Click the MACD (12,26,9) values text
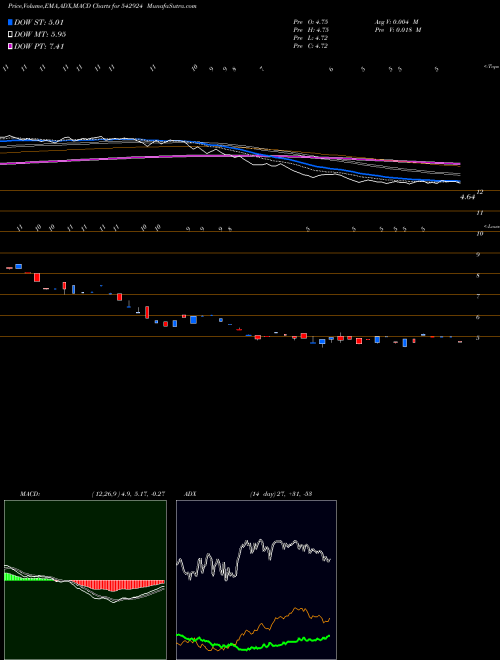The image size is (500, 660). [x=128, y=493]
